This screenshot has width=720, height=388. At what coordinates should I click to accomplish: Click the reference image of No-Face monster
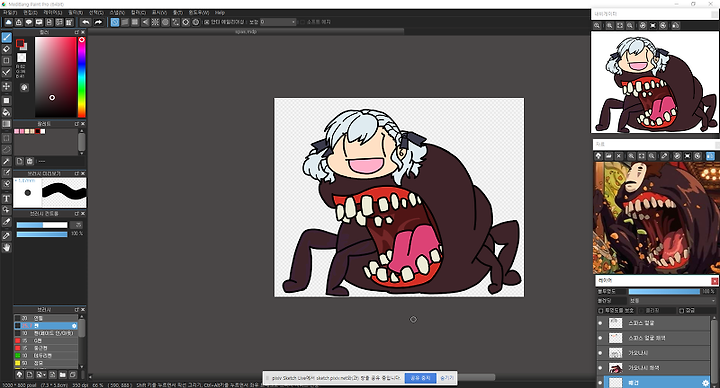point(656,218)
